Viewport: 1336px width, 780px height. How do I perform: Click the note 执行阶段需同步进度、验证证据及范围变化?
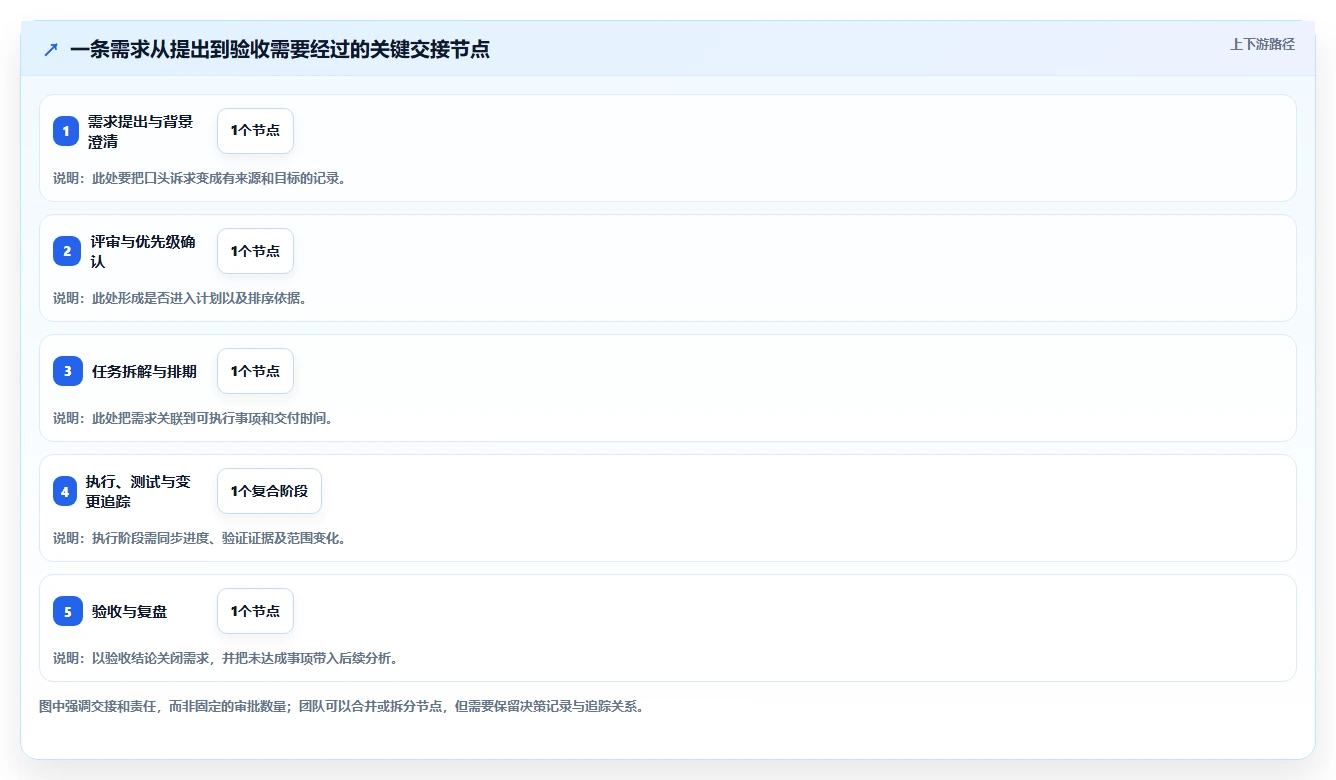point(199,538)
